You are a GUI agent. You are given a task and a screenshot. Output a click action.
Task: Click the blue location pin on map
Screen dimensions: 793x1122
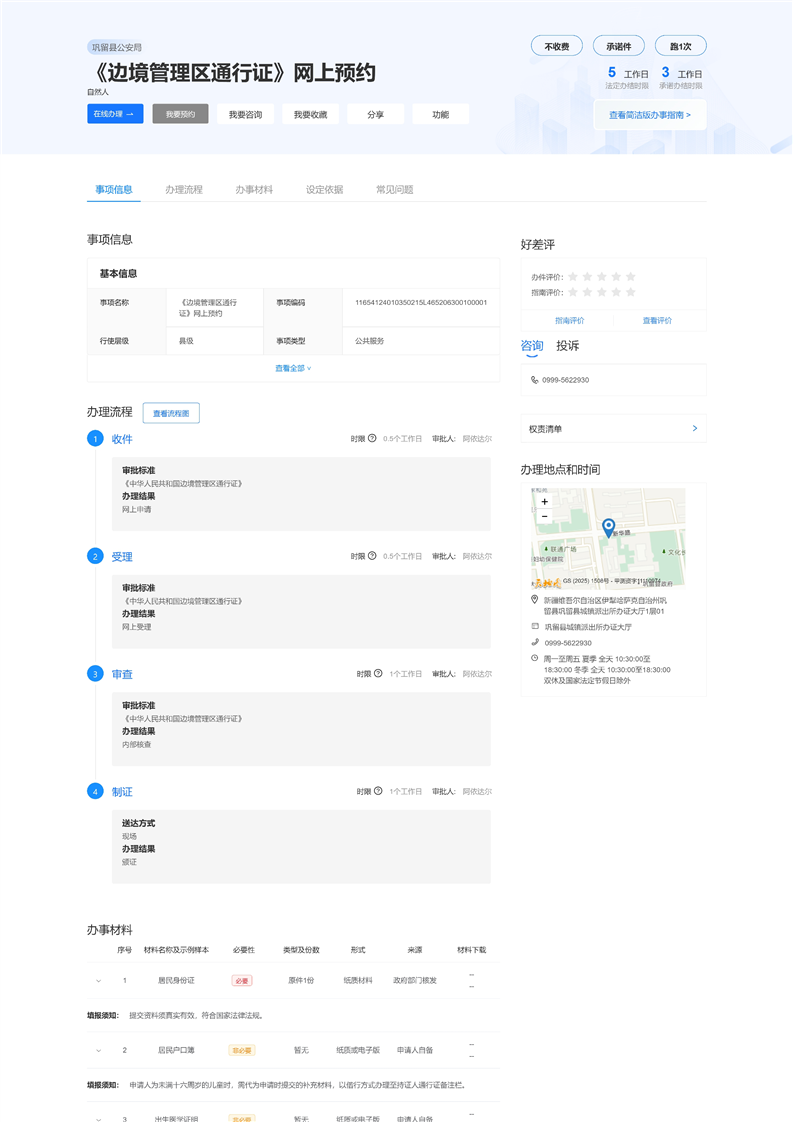click(x=607, y=527)
